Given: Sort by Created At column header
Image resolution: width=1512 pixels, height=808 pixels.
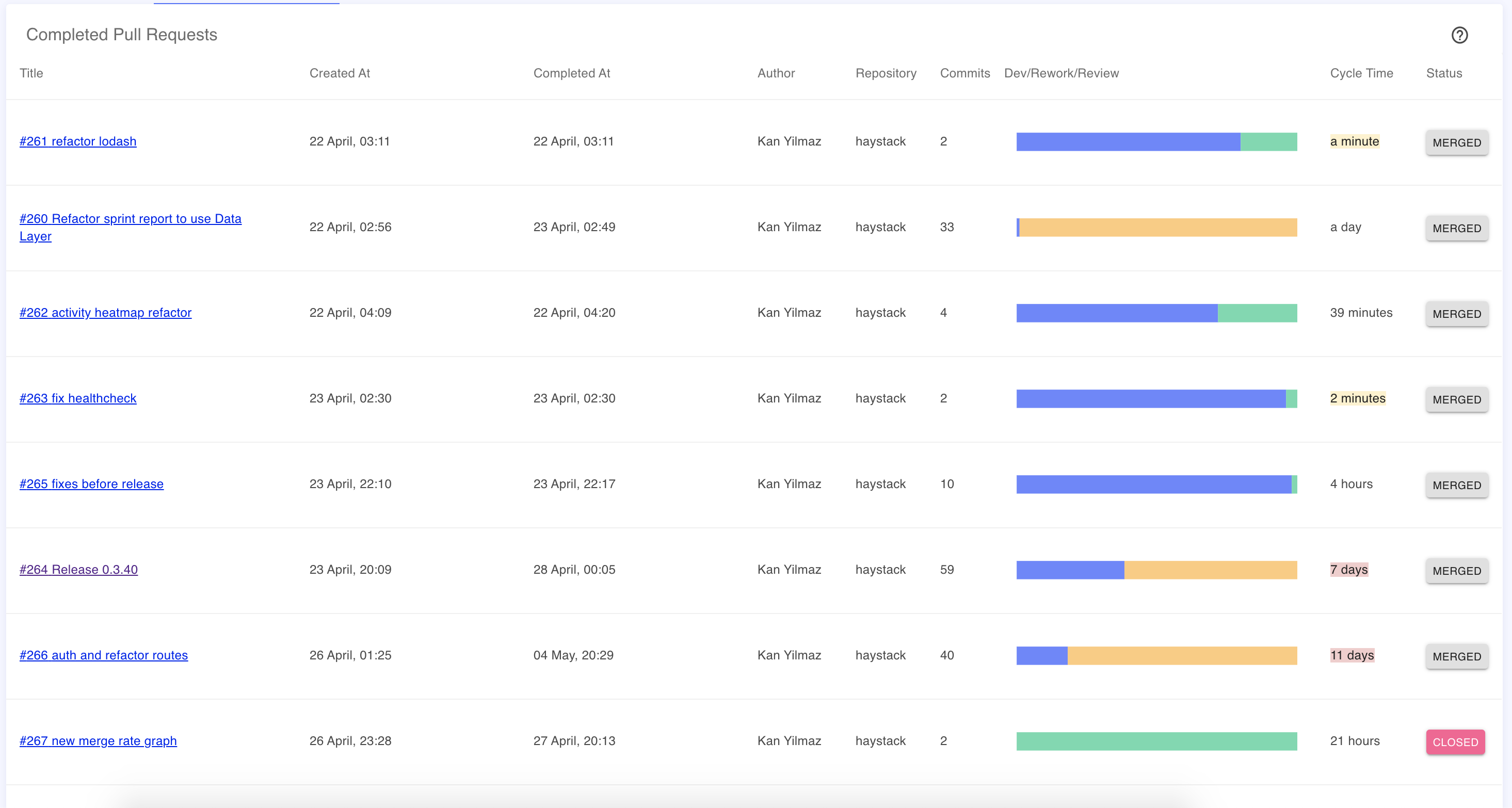Looking at the screenshot, I should click(340, 73).
